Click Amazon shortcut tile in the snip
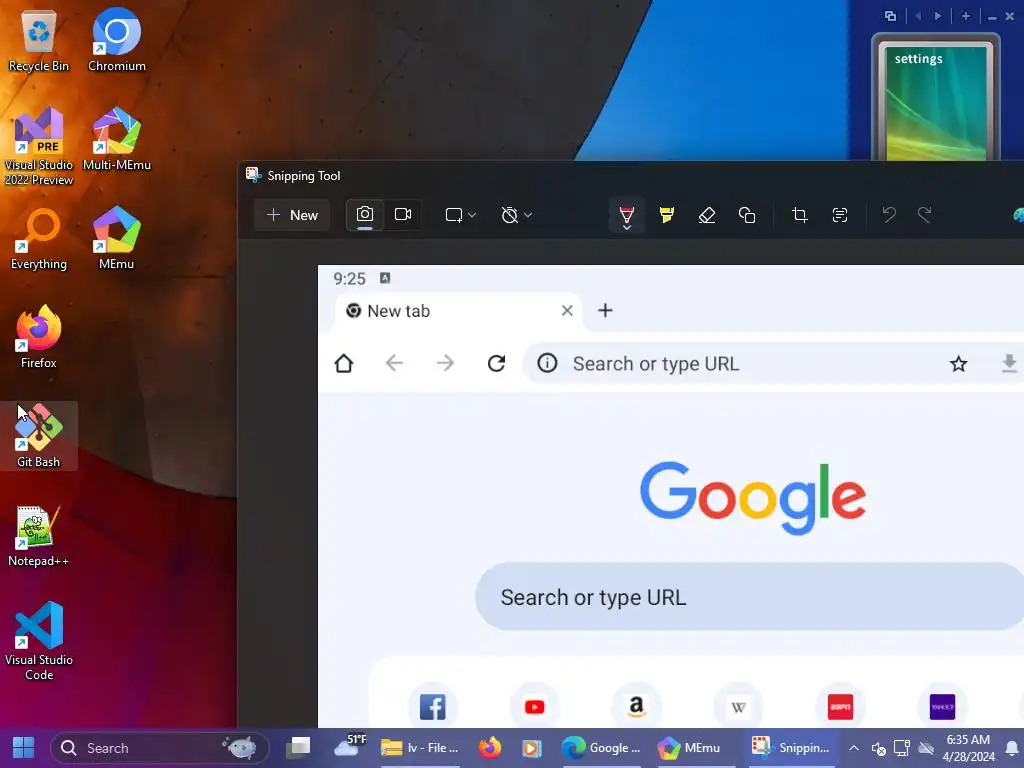The image size is (1024, 768). 636,707
